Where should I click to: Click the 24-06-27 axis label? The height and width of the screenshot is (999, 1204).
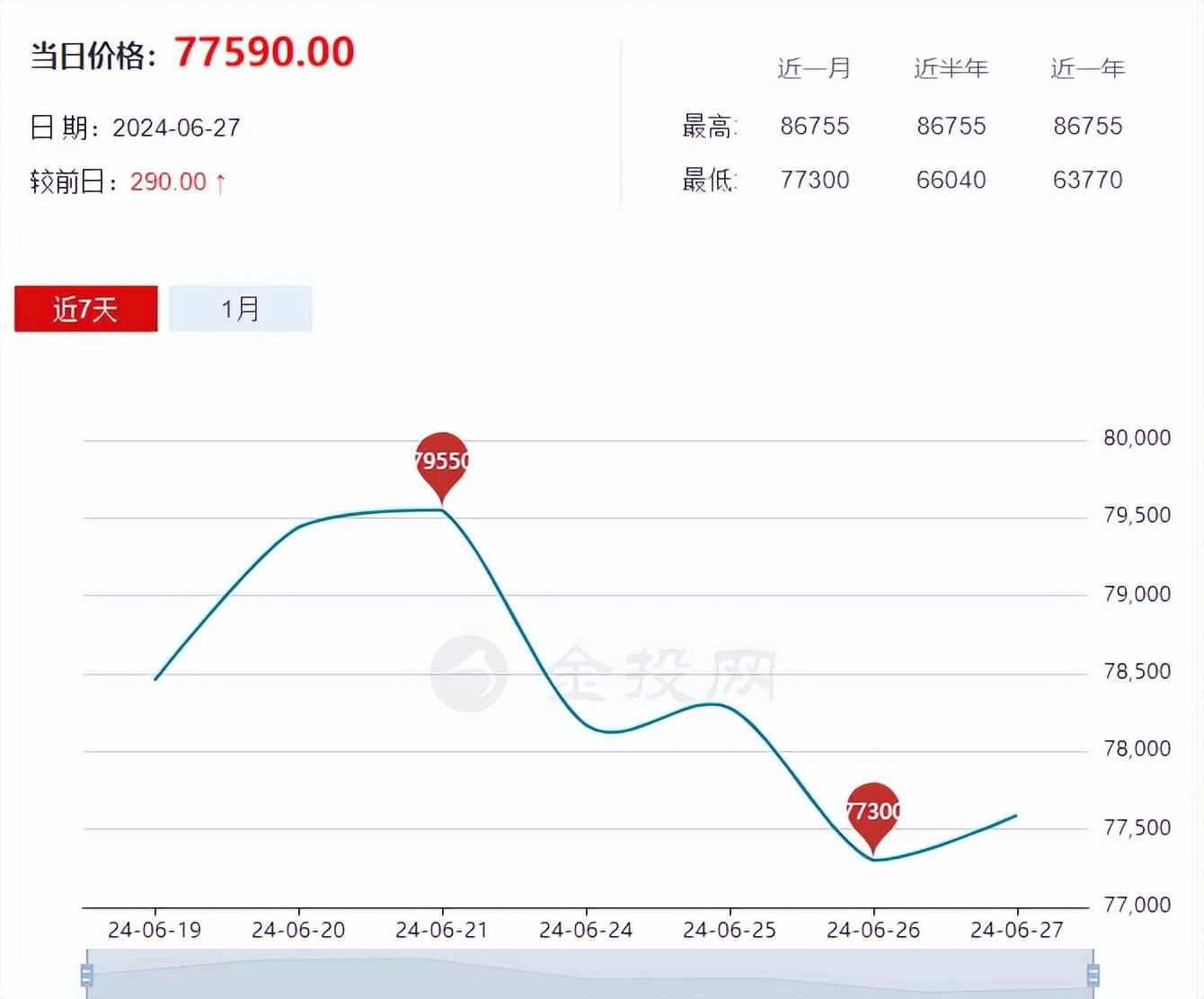1017,930
